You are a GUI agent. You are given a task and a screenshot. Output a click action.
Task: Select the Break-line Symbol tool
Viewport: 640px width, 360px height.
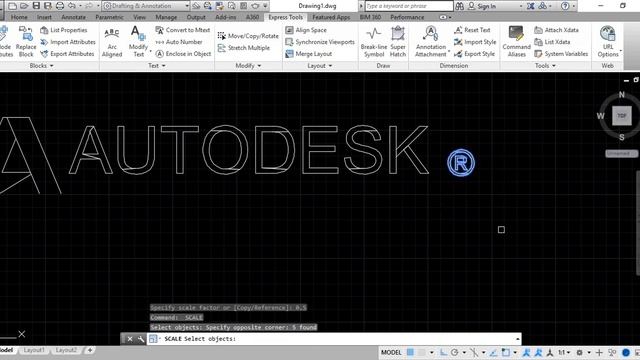click(x=374, y=41)
